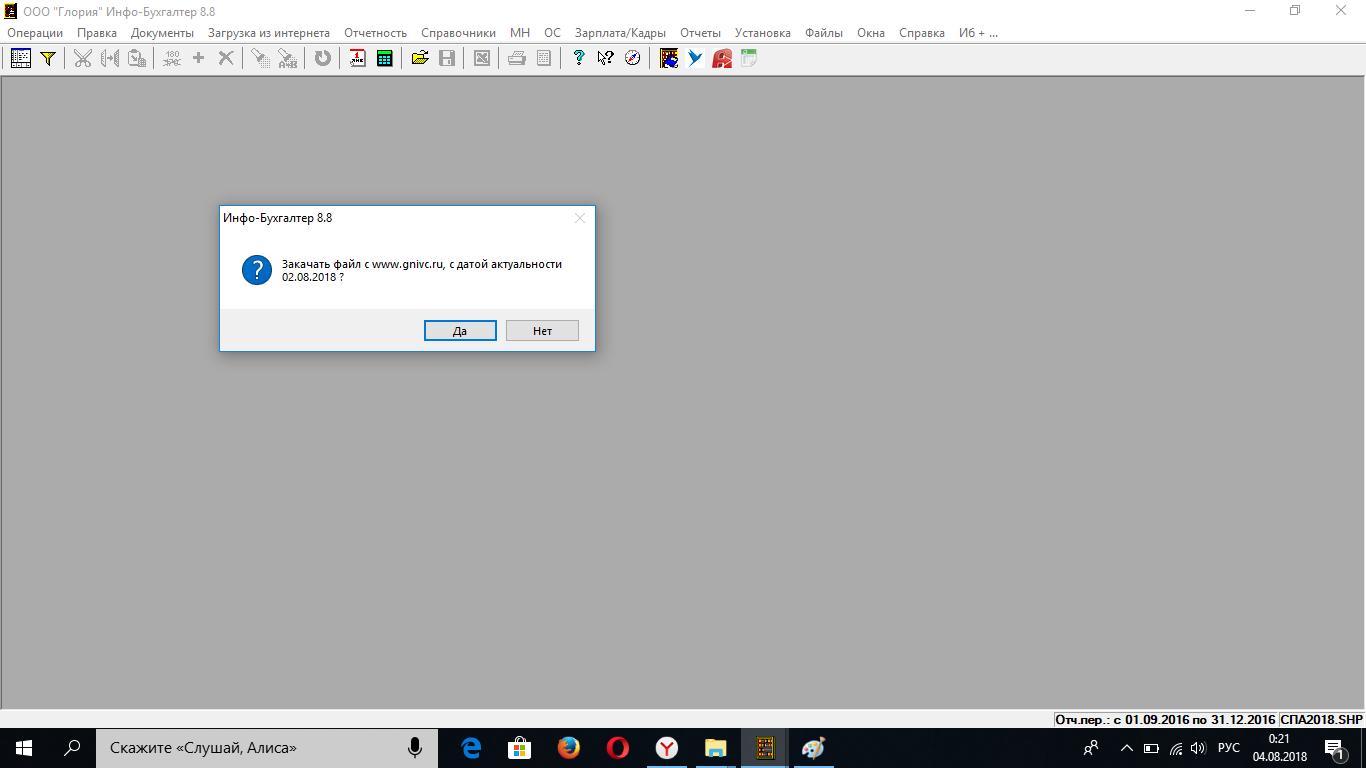This screenshot has width=1366, height=768.
Task: Click the yellow open folder icon
Action: [x=420, y=58]
